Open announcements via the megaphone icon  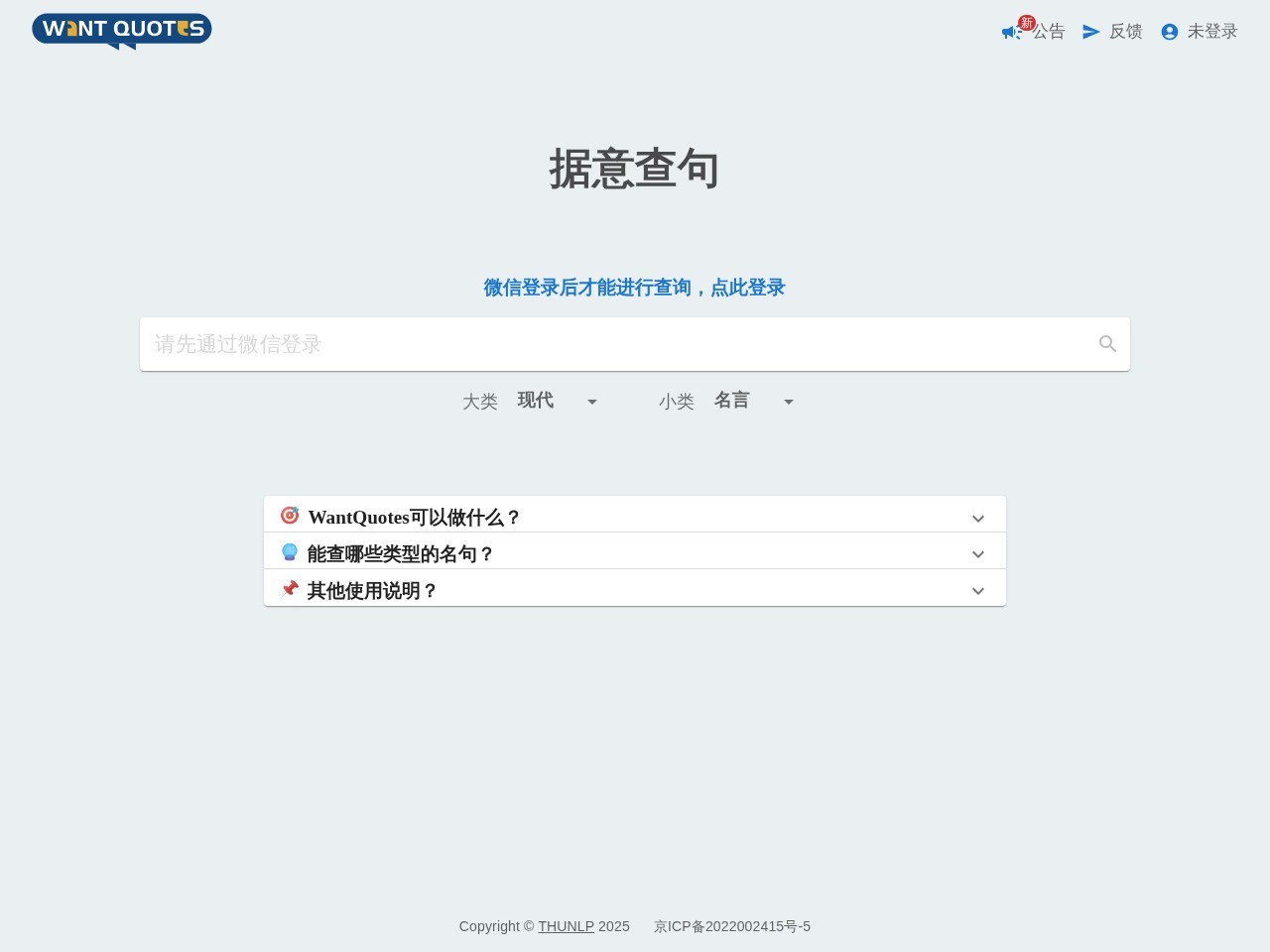1010,32
